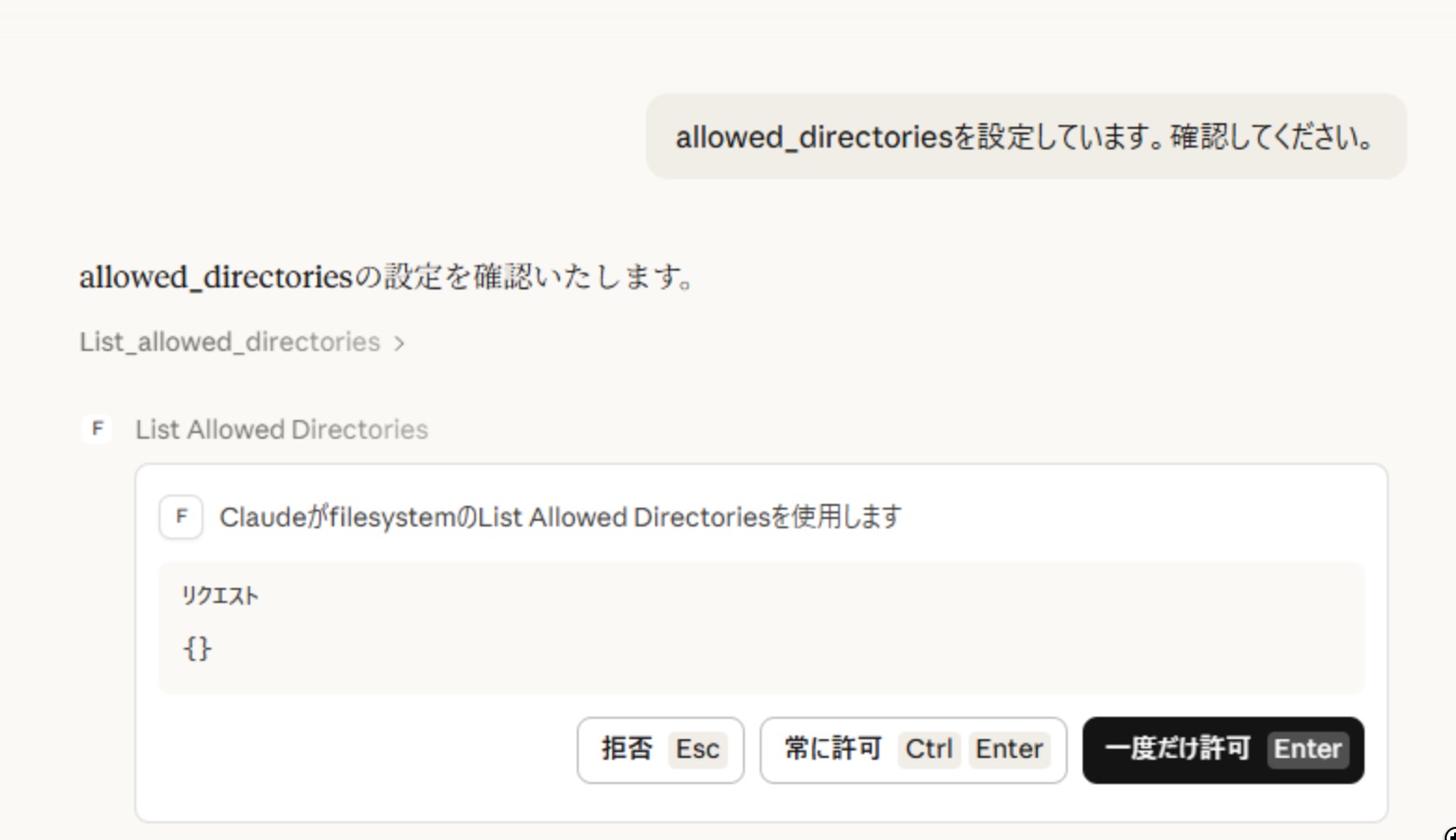Select the empty {} request JSON

[x=198, y=648]
